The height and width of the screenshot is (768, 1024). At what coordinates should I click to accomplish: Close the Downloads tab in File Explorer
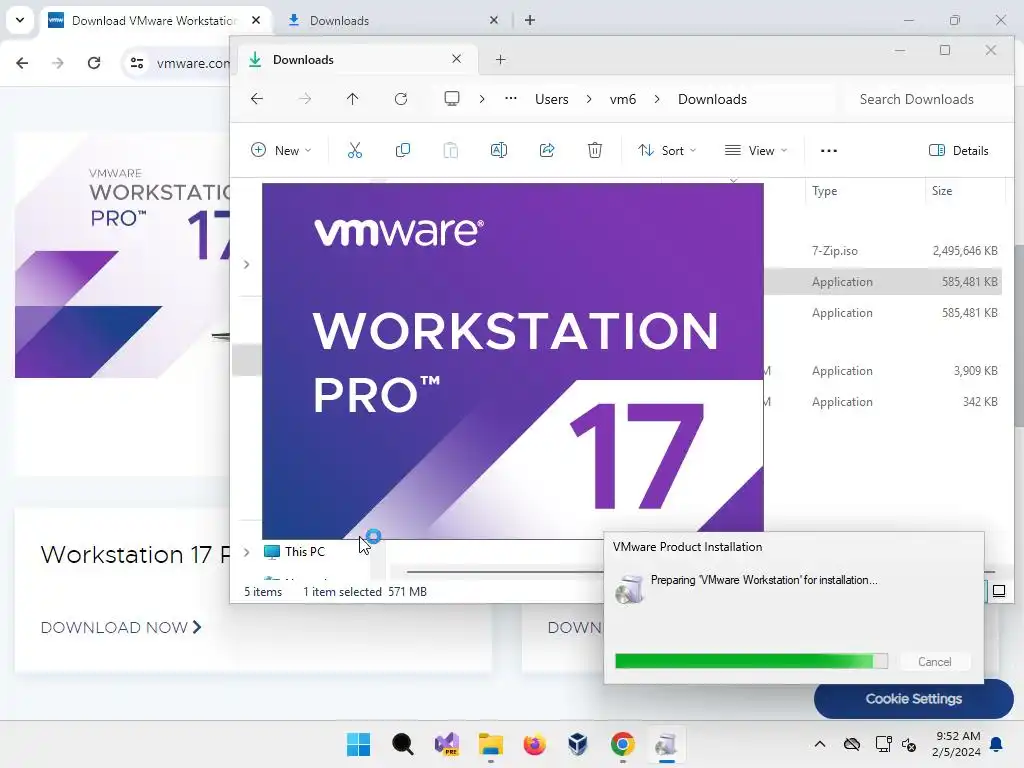(456, 59)
